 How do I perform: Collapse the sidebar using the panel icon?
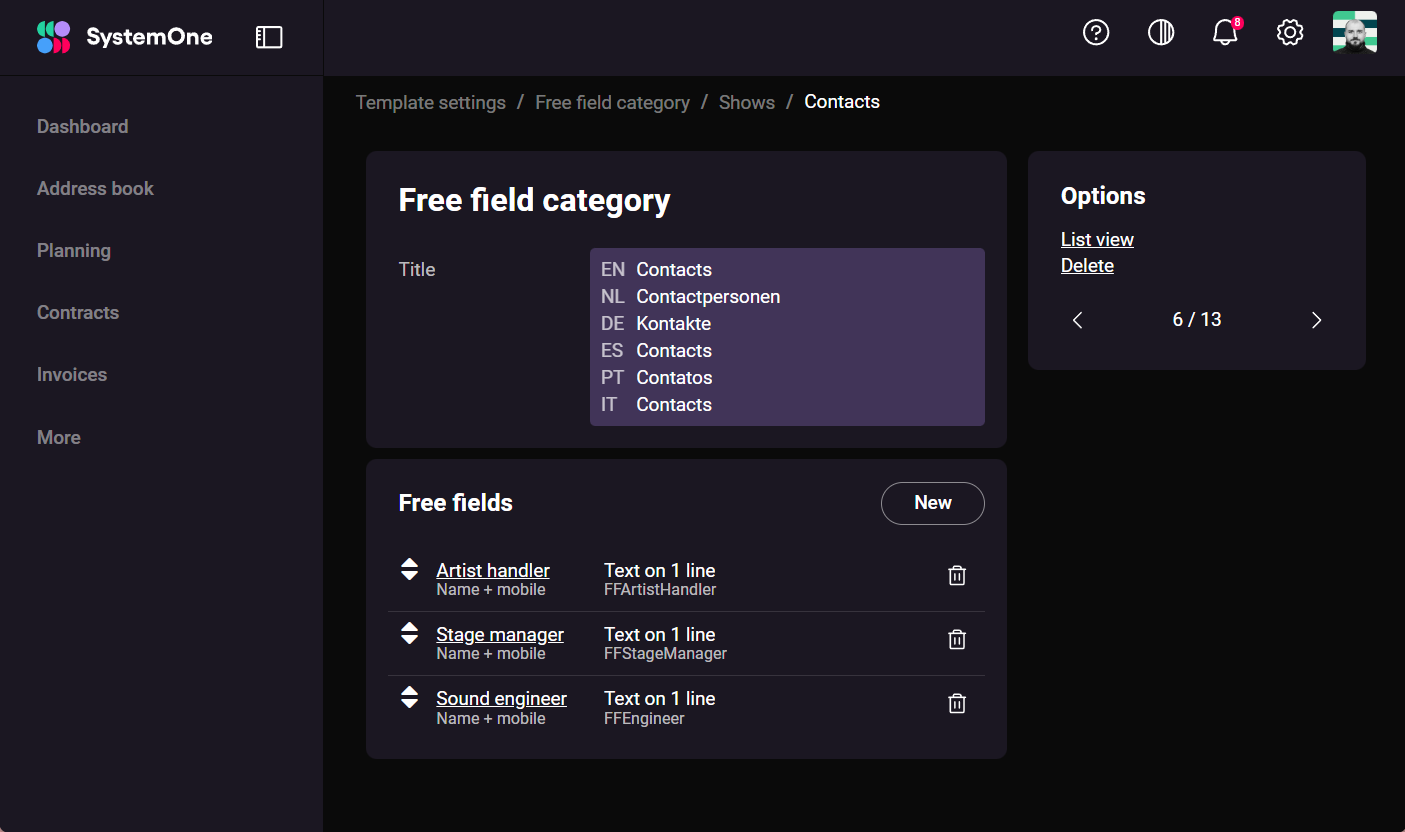click(268, 36)
